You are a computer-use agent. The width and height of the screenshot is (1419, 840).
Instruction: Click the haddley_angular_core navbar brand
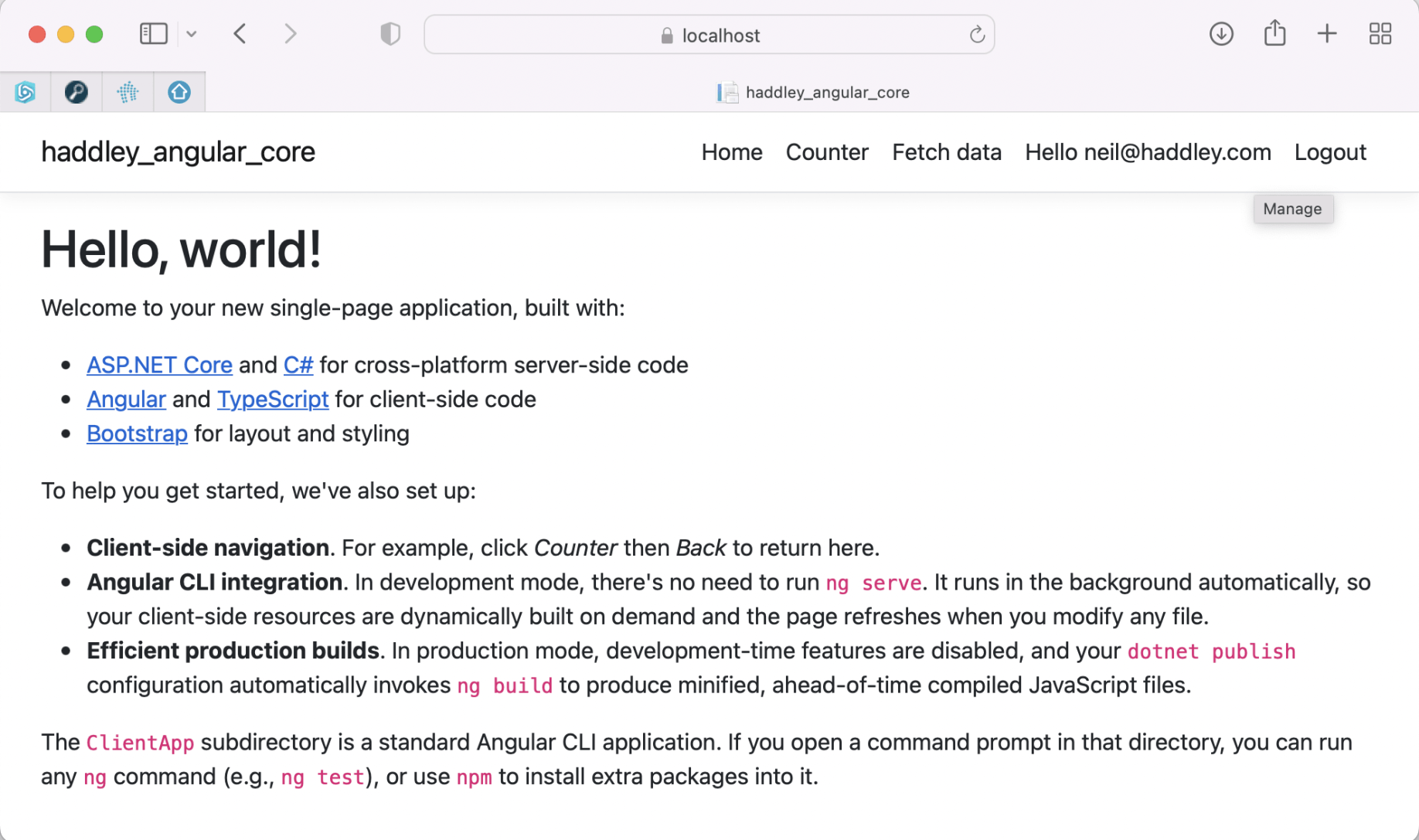pos(178,152)
